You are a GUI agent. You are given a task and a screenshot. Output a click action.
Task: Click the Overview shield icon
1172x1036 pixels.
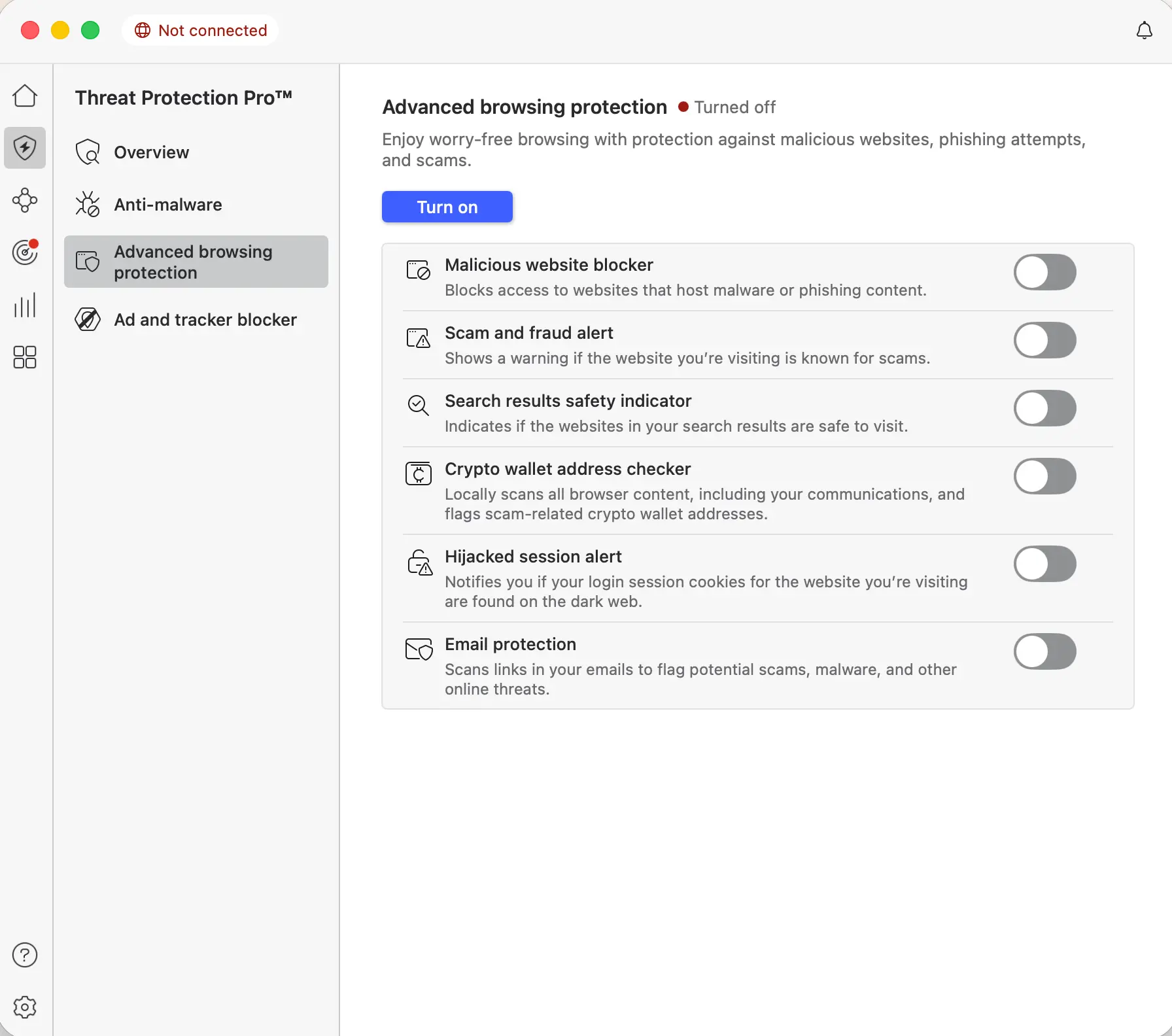tap(87, 152)
